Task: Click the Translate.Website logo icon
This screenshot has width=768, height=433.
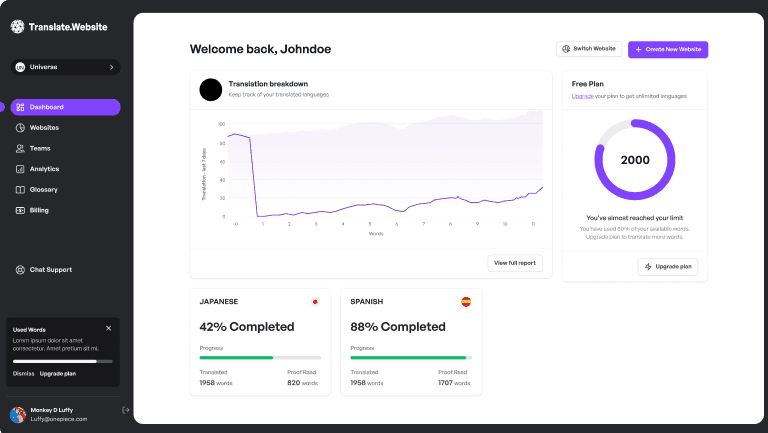Action: point(17,27)
